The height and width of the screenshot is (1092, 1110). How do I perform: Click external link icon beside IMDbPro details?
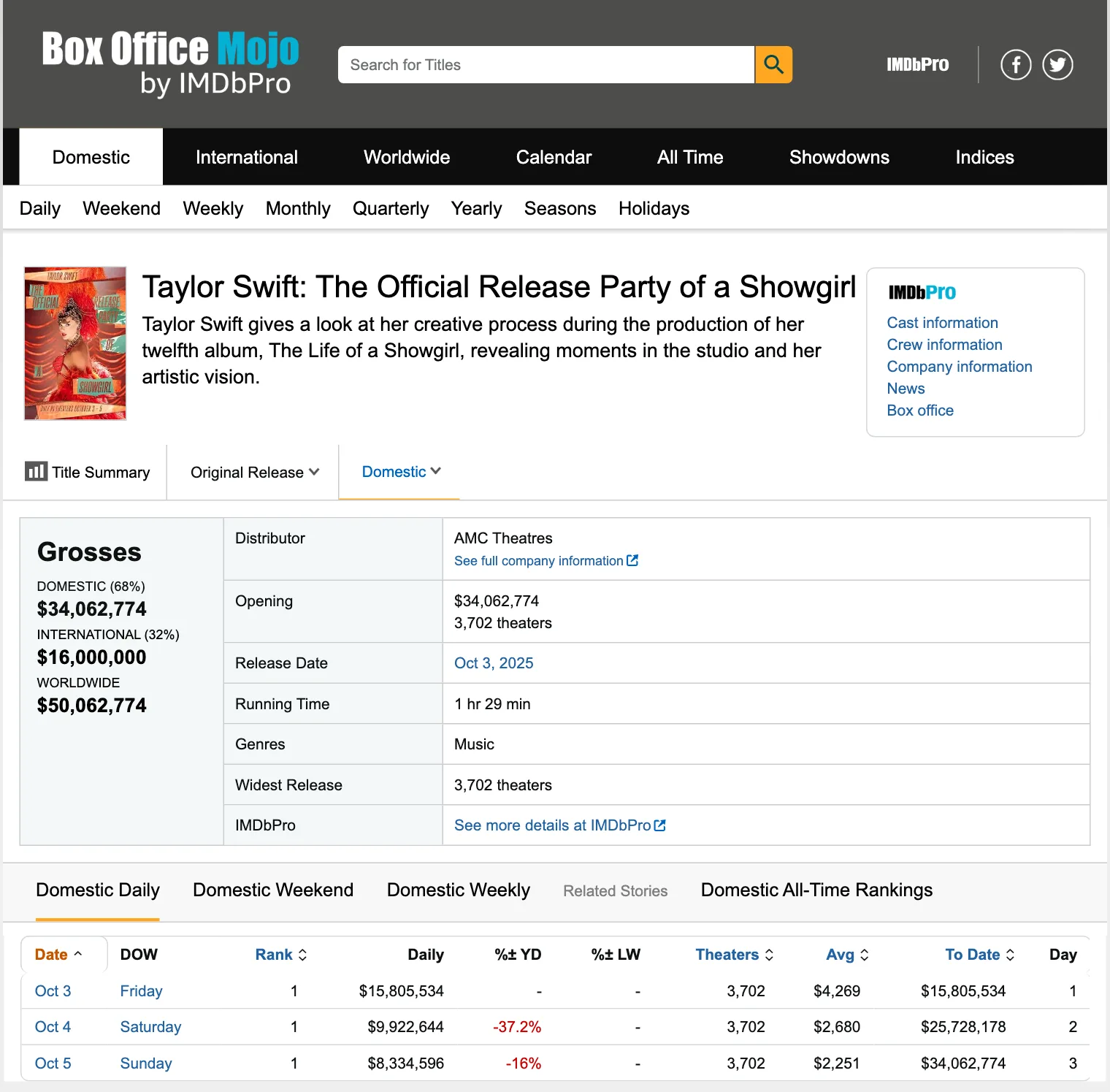[x=660, y=825]
